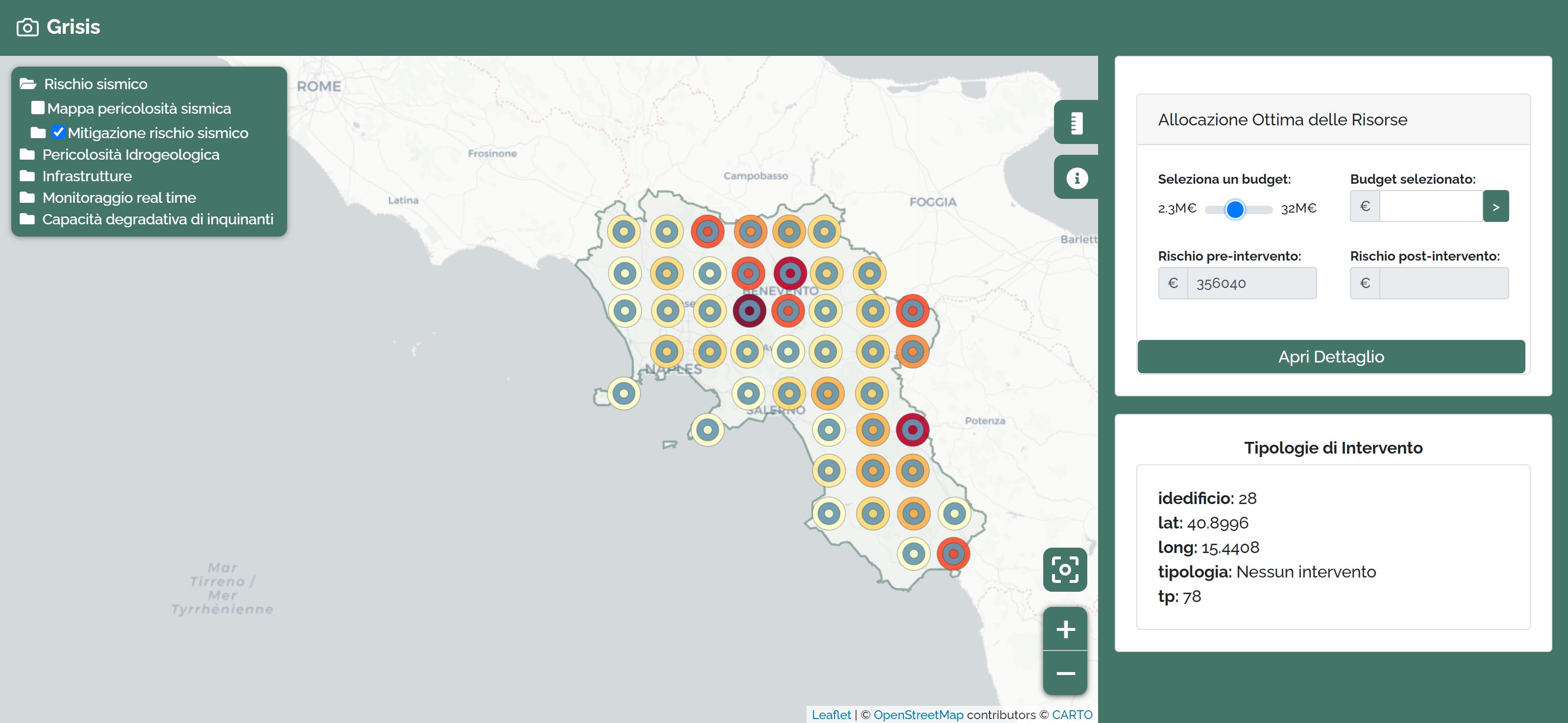Open the map legend ruler icon
1568x723 pixels.
pyautogui.click(x=1076, y=122)
